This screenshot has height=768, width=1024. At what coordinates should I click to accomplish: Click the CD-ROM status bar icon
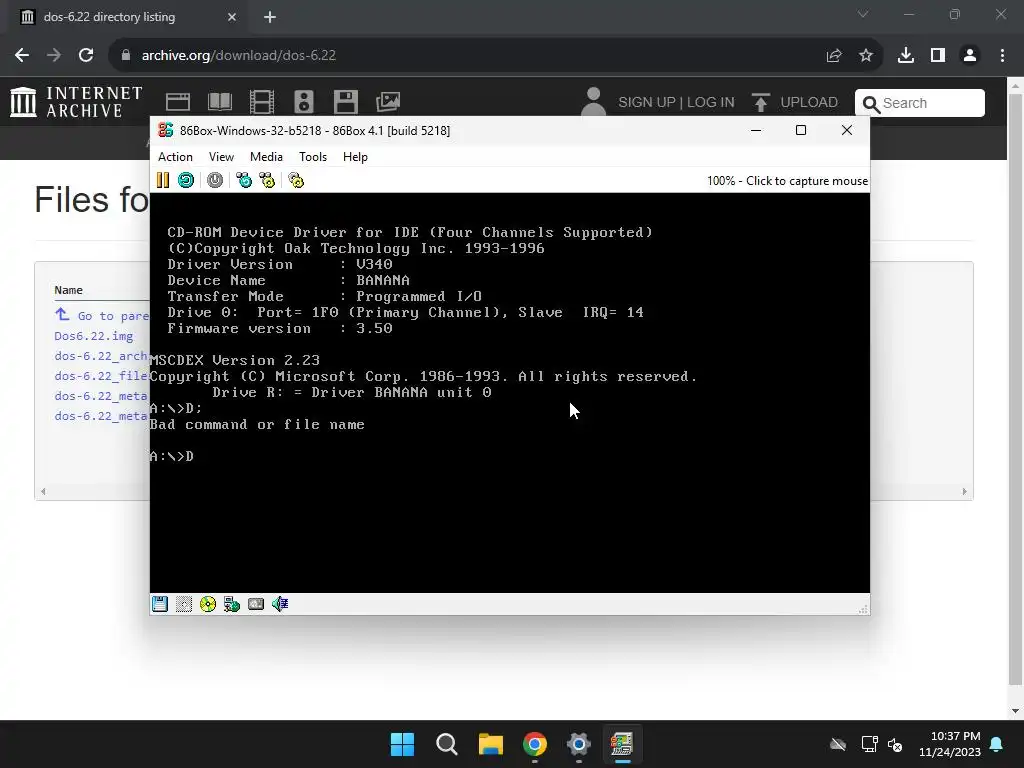coord(208,604)
